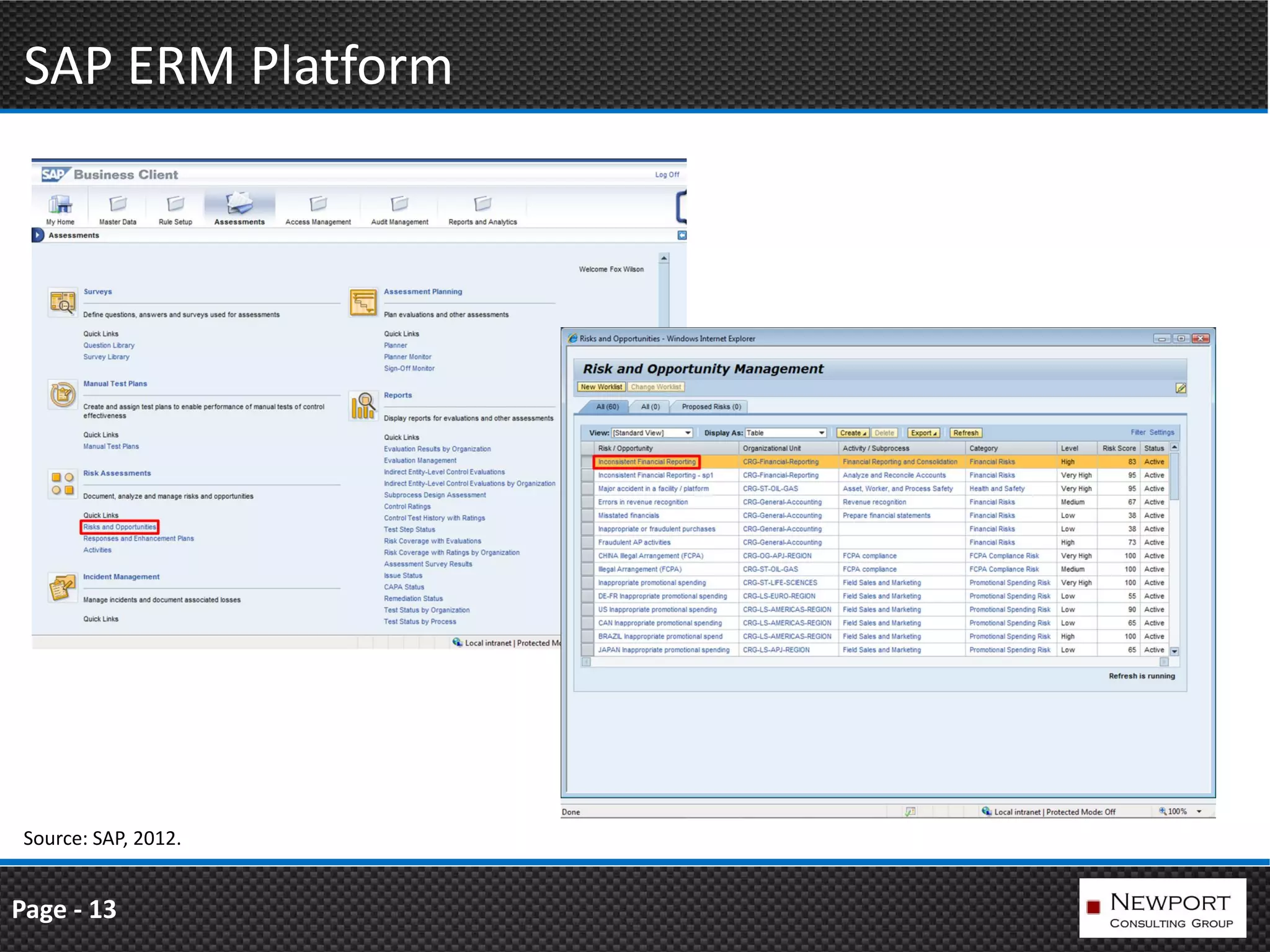1270x952 pixels.
Task: Select the Assessments toolbar icon
Action: (239, 203)
